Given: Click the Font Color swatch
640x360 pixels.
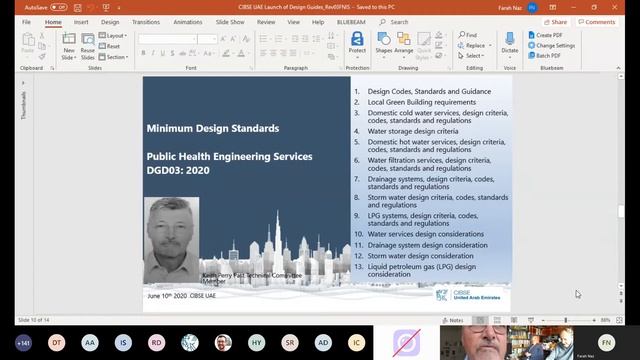Looking at the screenshot, I should (x=241, y=53).
